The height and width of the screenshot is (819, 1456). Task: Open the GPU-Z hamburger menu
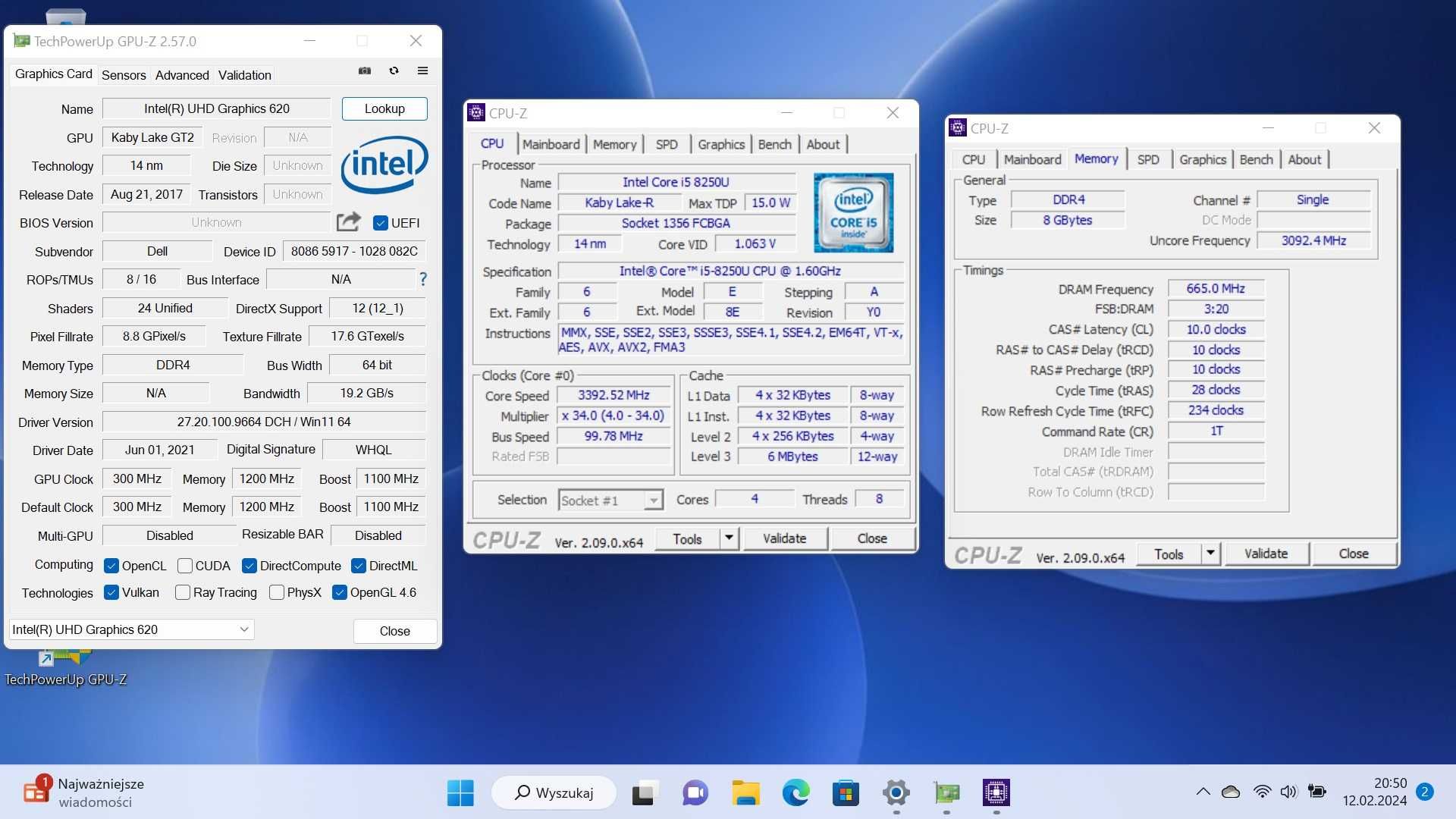(422, 71)
